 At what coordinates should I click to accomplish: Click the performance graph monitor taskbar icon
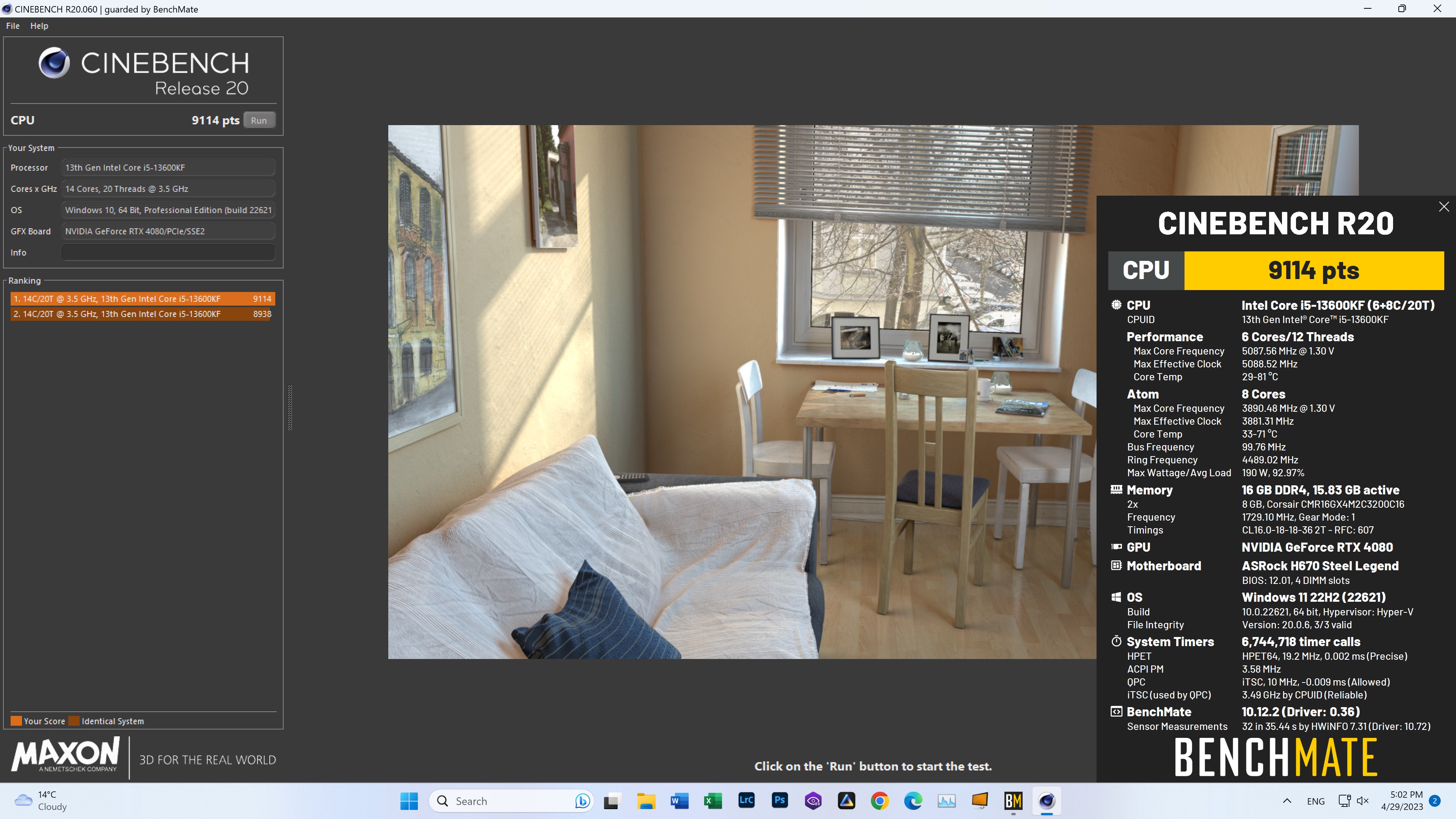(x=946, y=801)
